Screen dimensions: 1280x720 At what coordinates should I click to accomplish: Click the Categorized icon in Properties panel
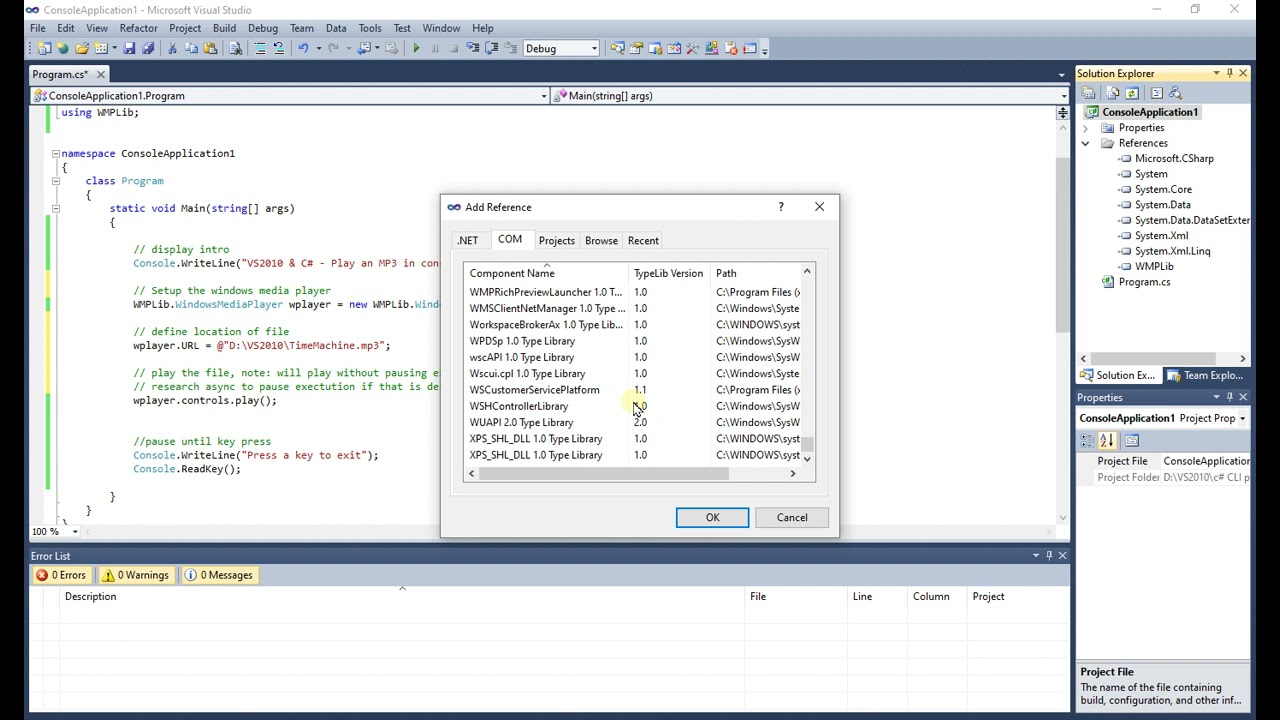click(1088, 441)
